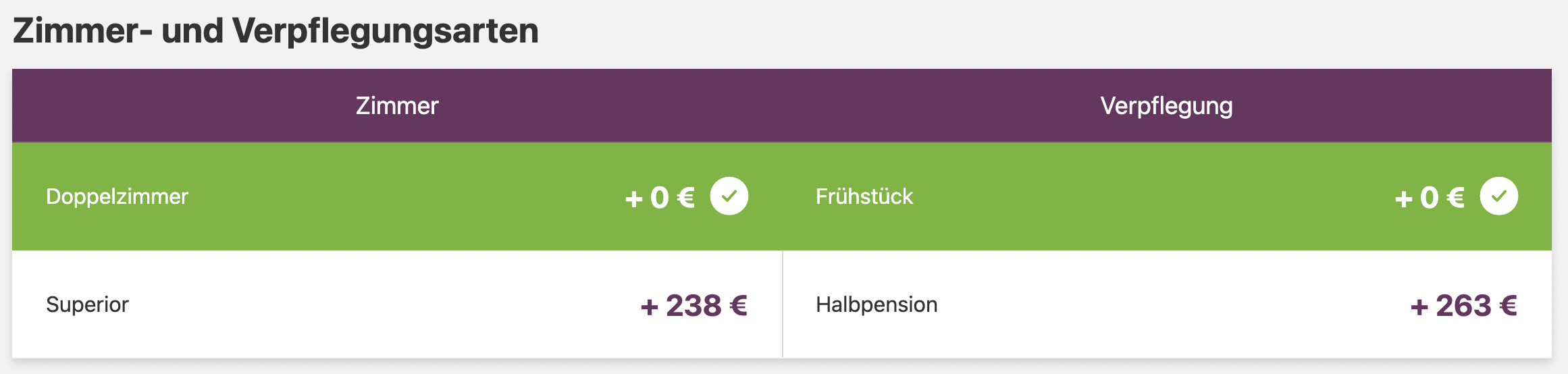Choose Frühstück as meal plan
The image size is (1568, 374).
coord(1167,196)
